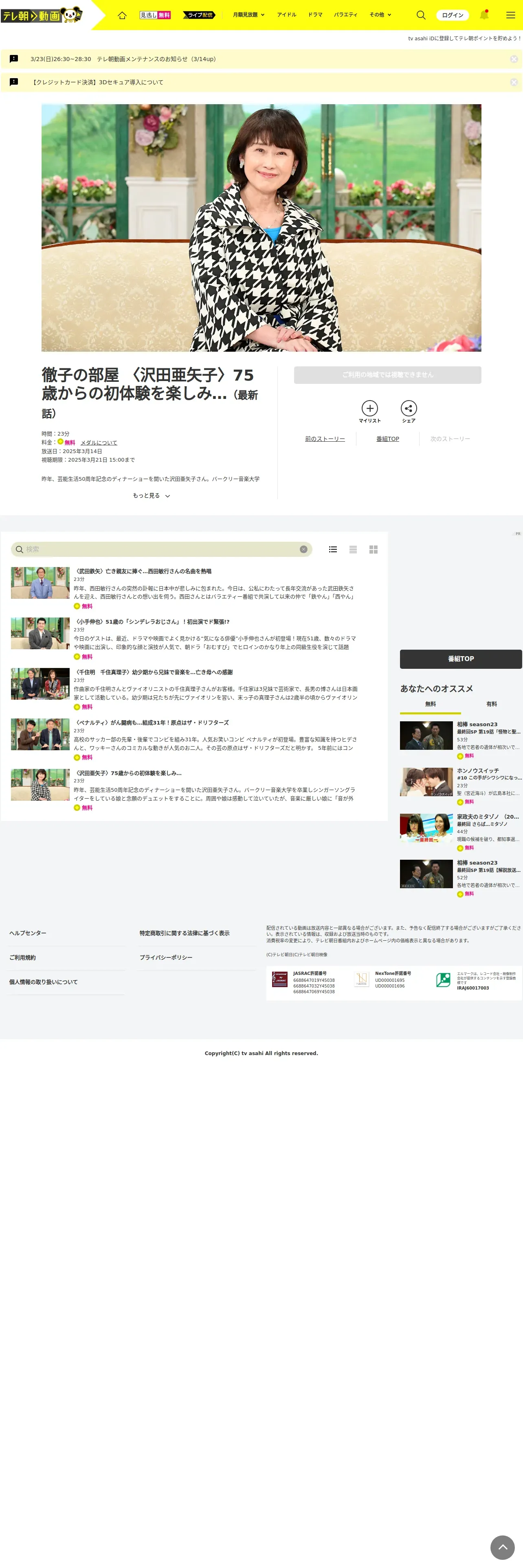The image size is (523, 1568).
Task: Switch to detailed list view
Action: click(x=333, y=549)
